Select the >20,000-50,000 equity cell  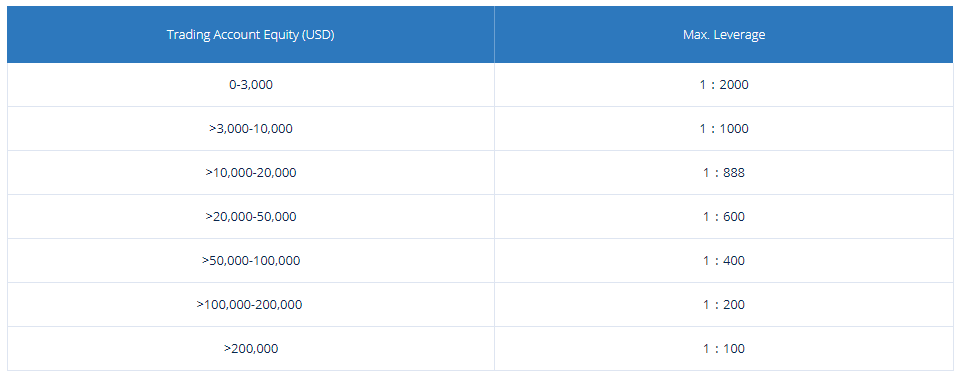click(250, 217)
